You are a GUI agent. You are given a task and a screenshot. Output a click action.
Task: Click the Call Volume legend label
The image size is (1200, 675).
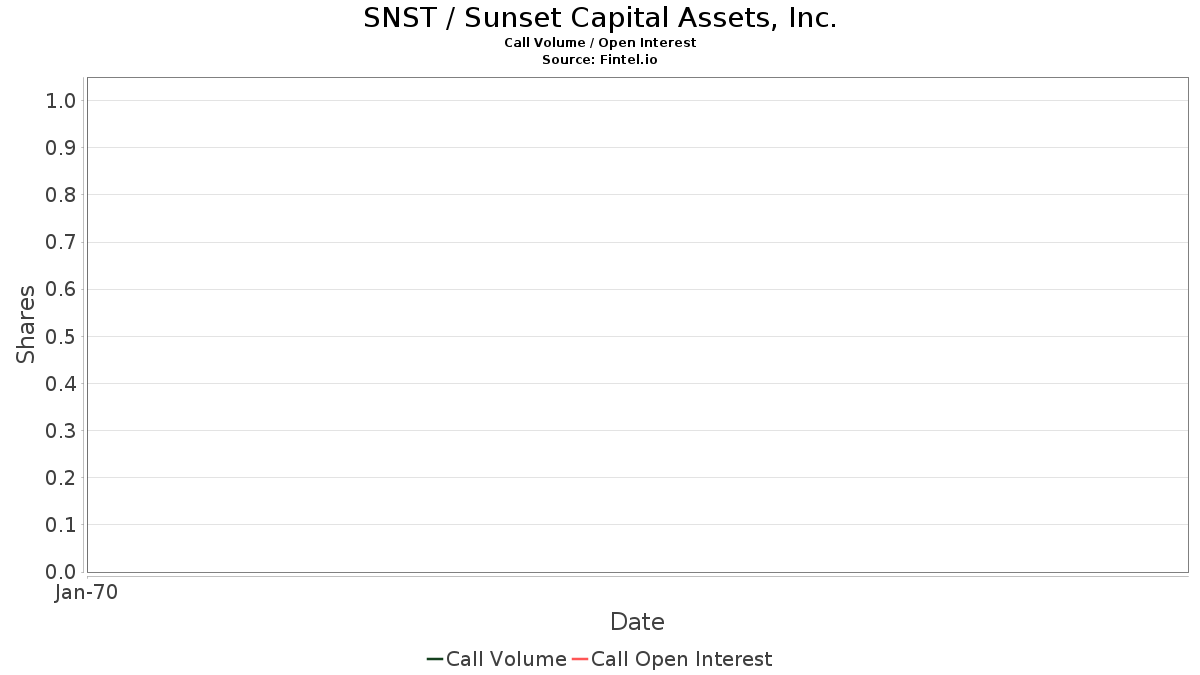[506, 659]
